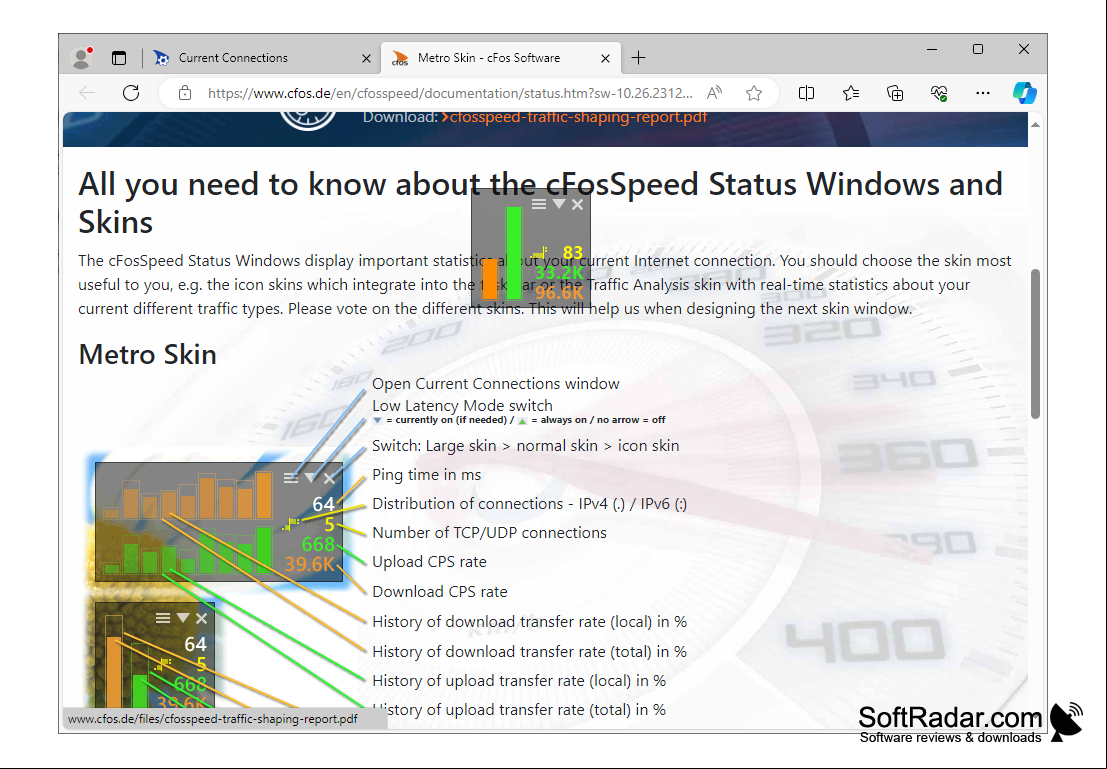
Task: Open the Favorites list
Action: click(851, 93)
